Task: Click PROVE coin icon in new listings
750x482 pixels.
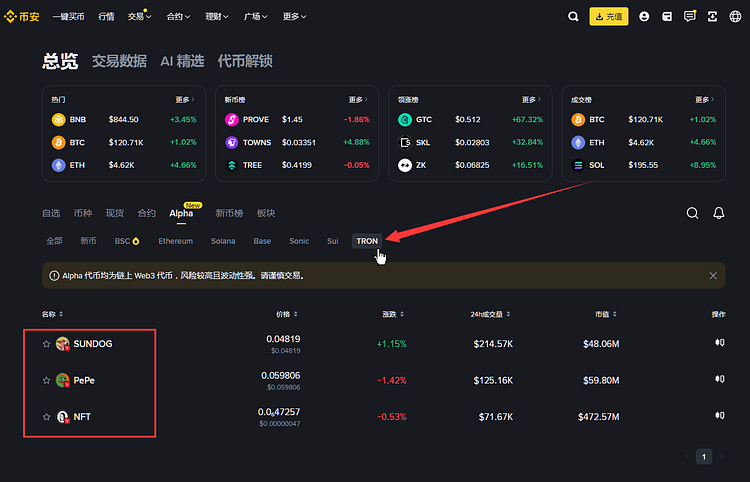Action: pos(232,120)
